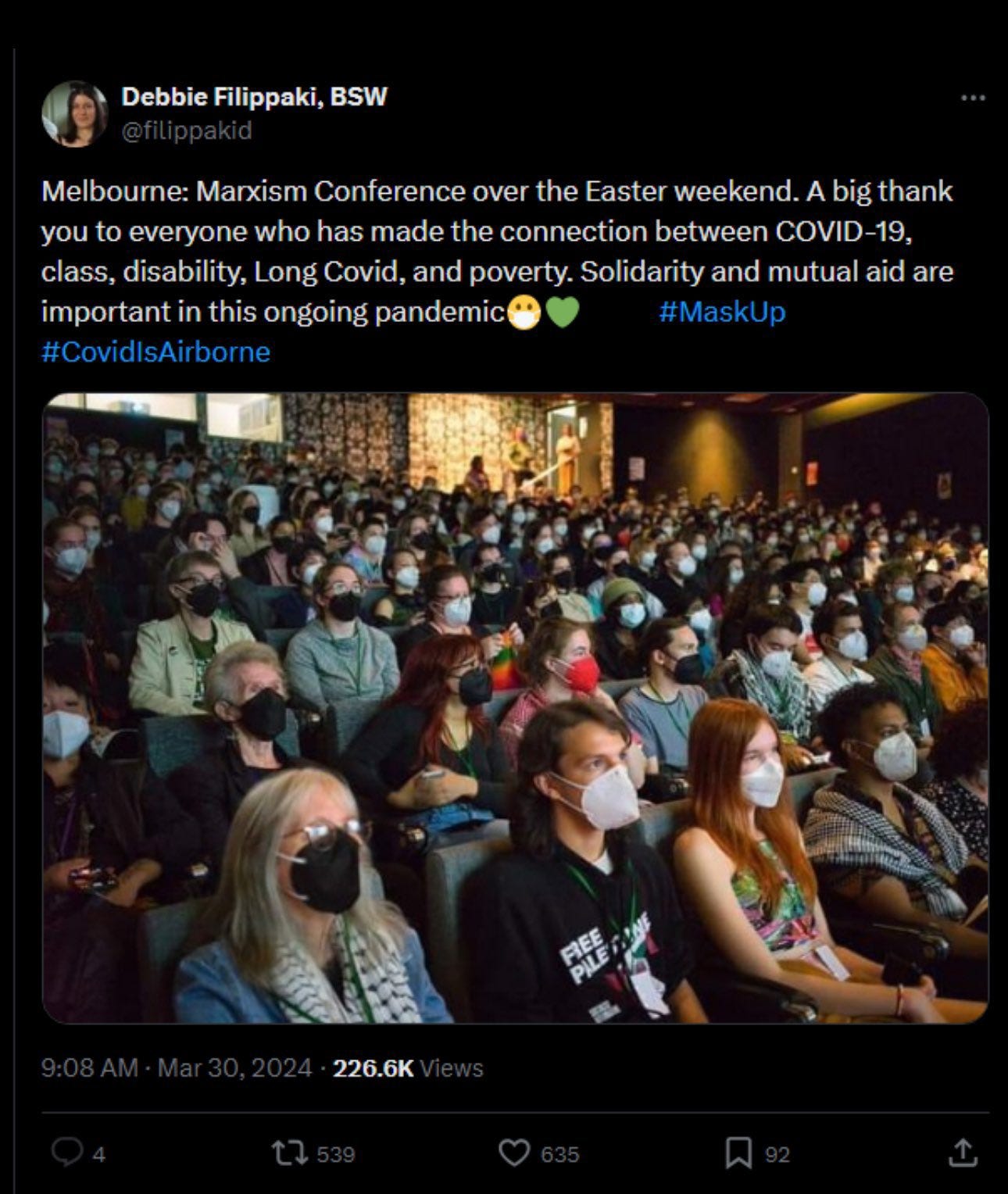Click the tweet text about Marxism Conference
This screenshot has height=1194, width=1008.
497,252
